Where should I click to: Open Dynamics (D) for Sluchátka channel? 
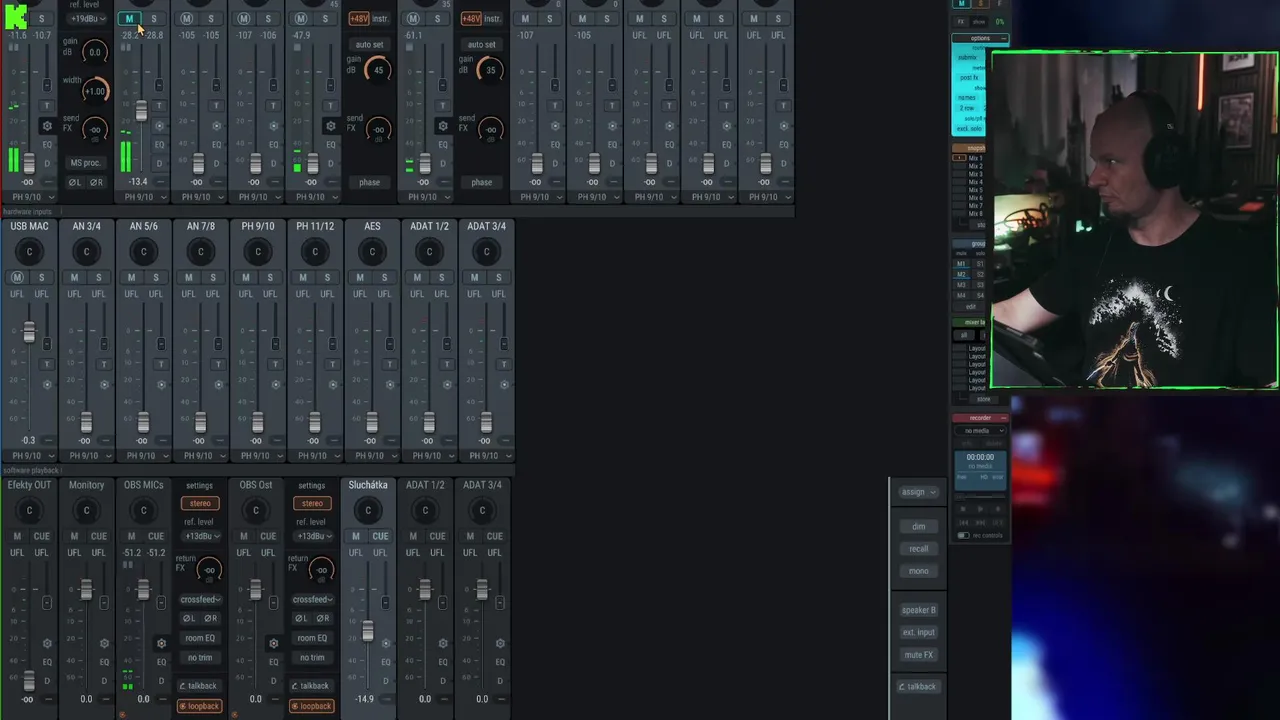click(386, 681)
